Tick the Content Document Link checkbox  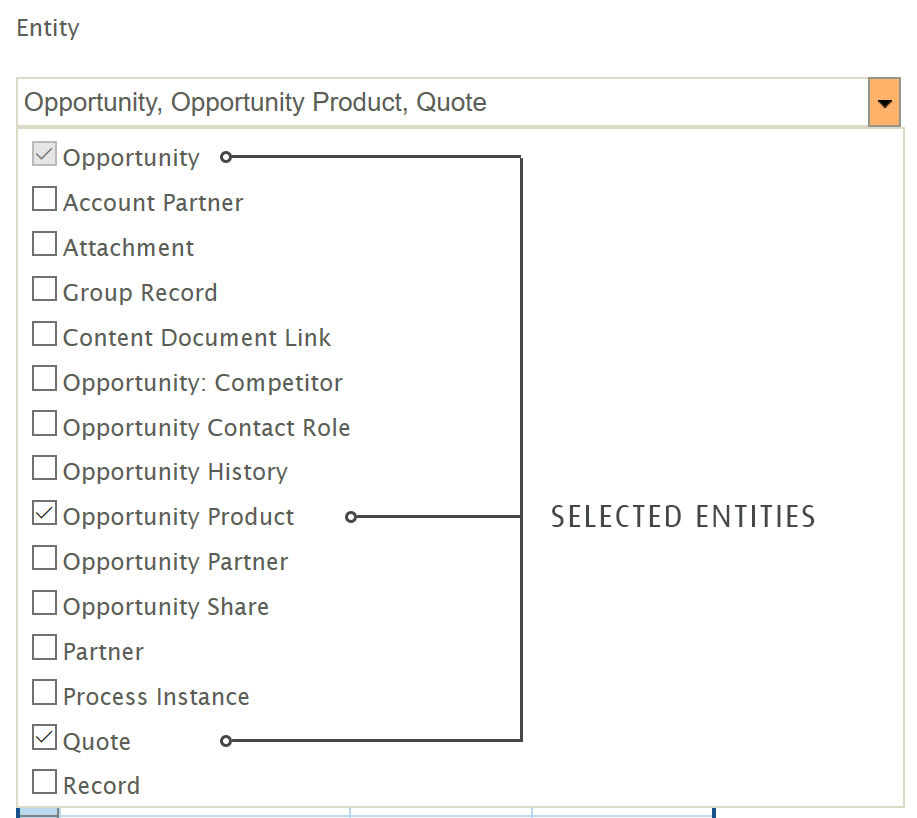pos(44,335)
